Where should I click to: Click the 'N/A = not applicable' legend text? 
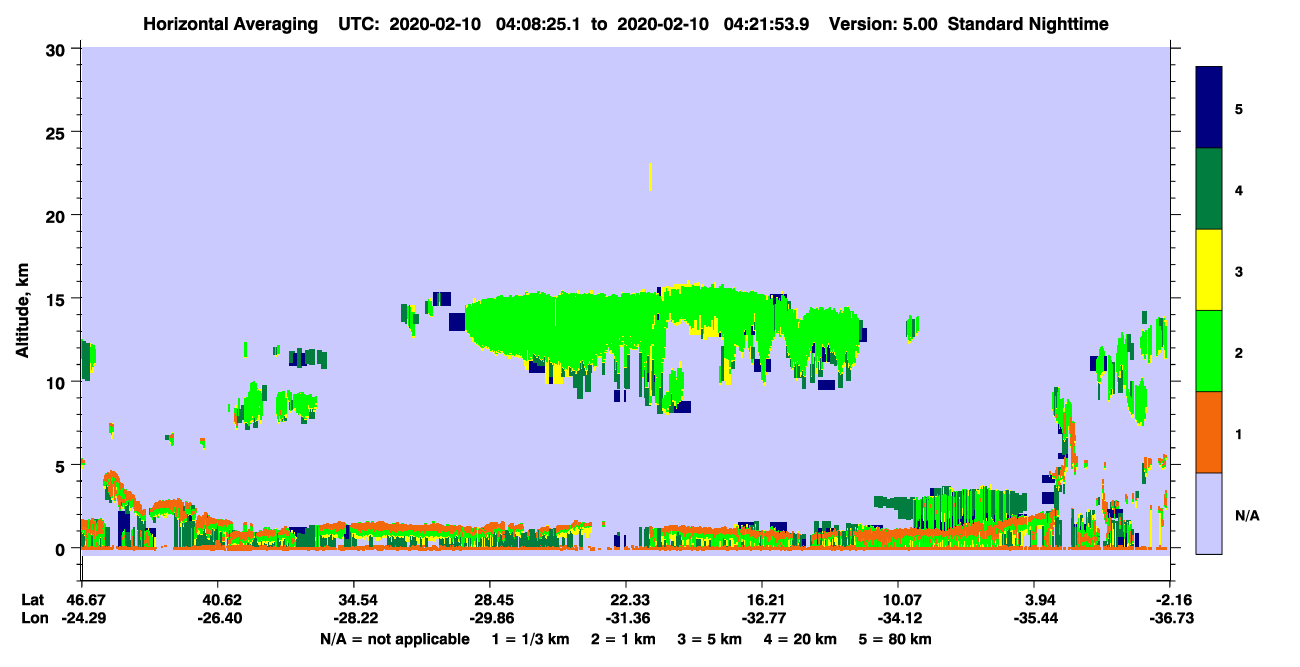click(394, 639)
